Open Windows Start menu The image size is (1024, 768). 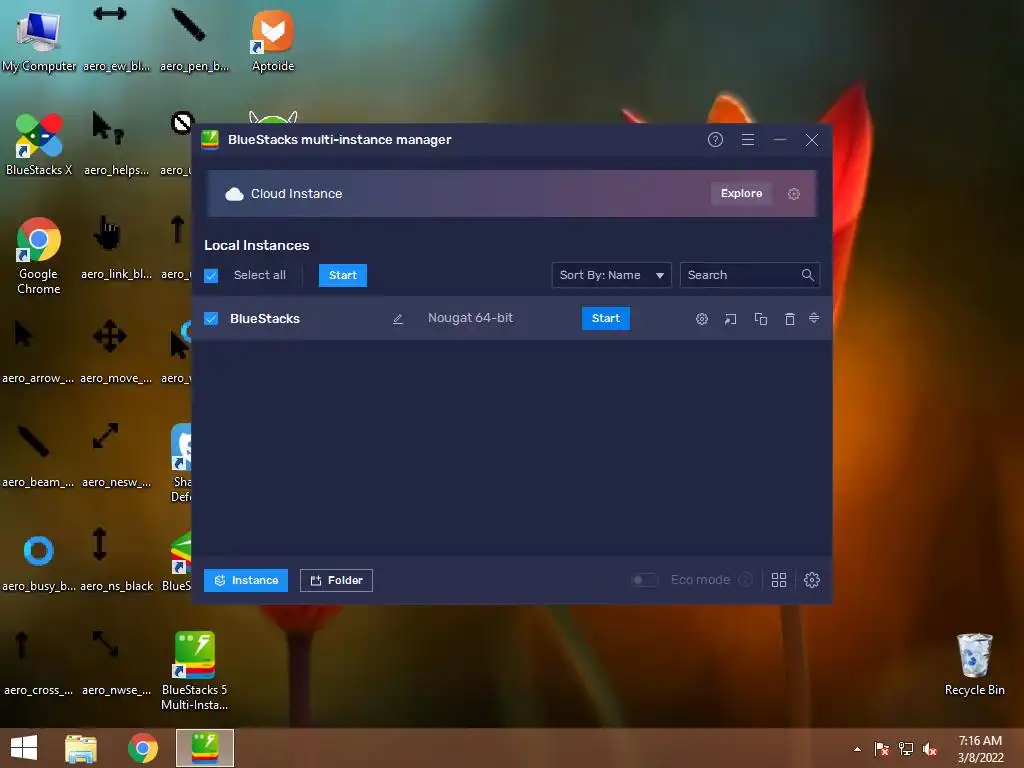(24, 748)
